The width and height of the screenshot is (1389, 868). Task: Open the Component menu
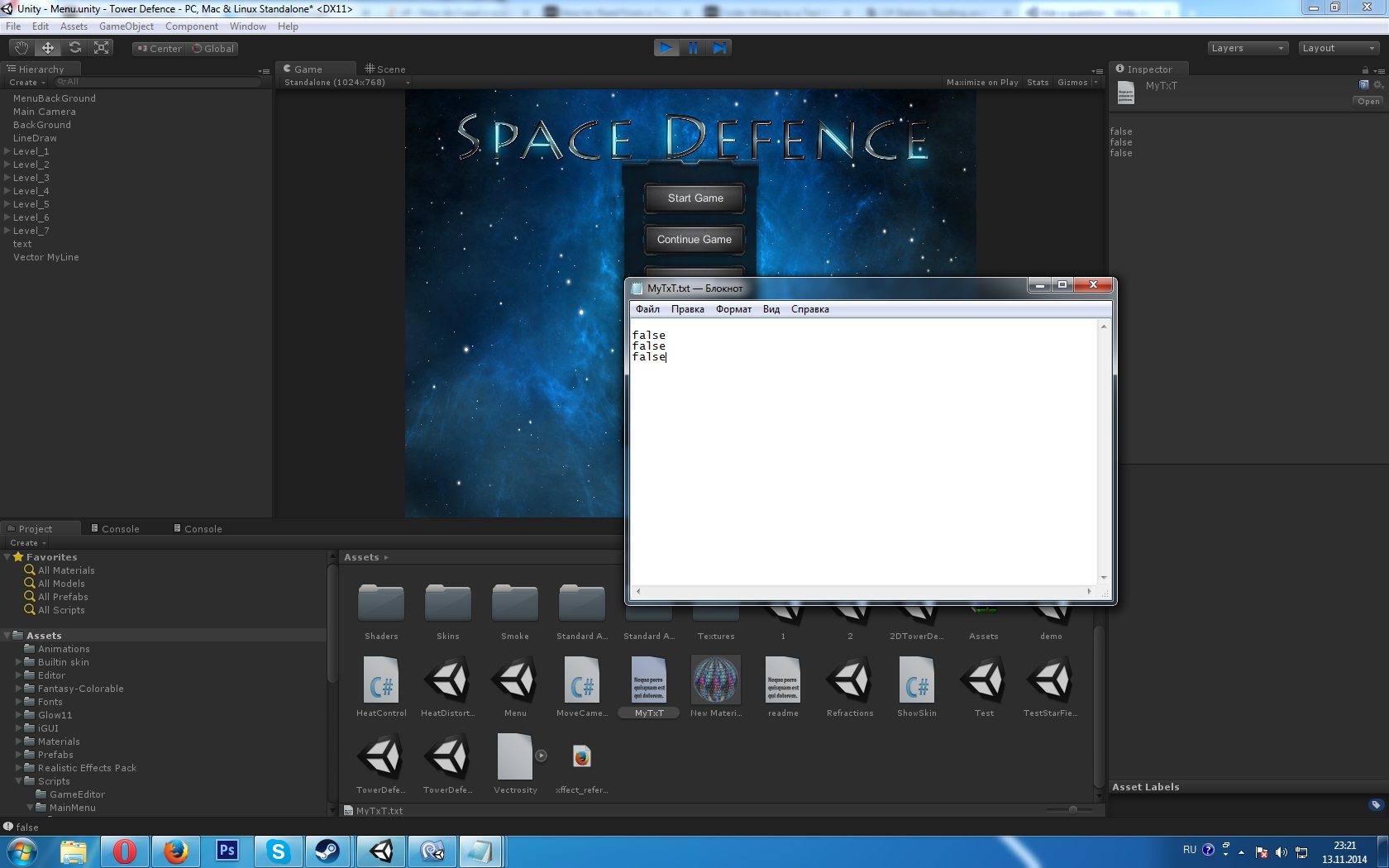coord(191,26)
